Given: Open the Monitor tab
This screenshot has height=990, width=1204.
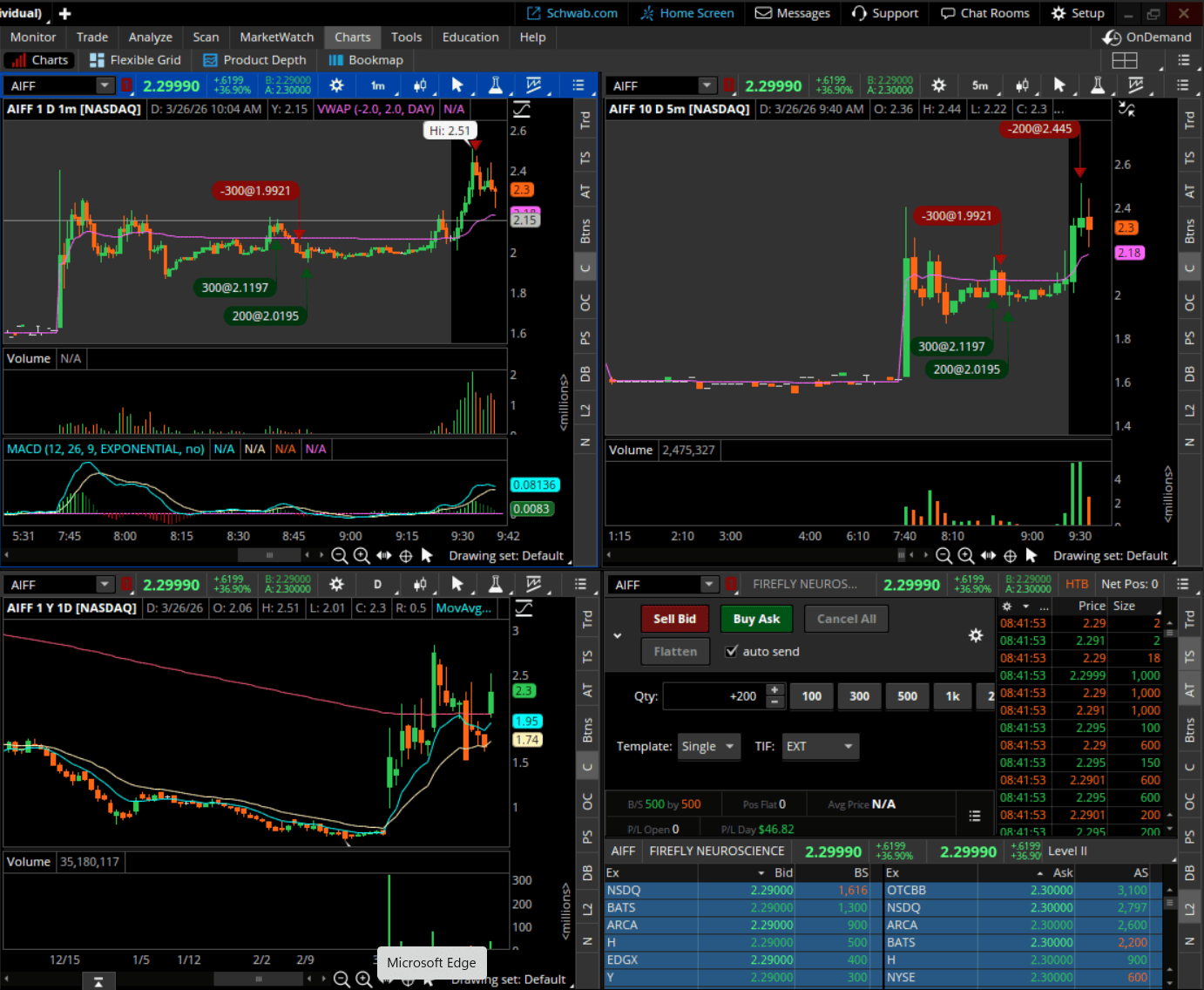Looking at the screenshot, I should coord(33,37).
